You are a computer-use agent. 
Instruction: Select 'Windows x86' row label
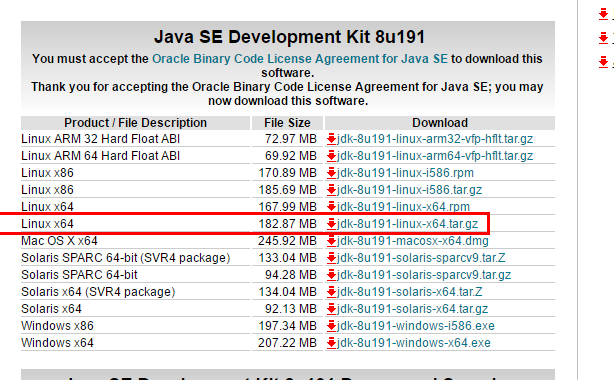coord(58,326)
